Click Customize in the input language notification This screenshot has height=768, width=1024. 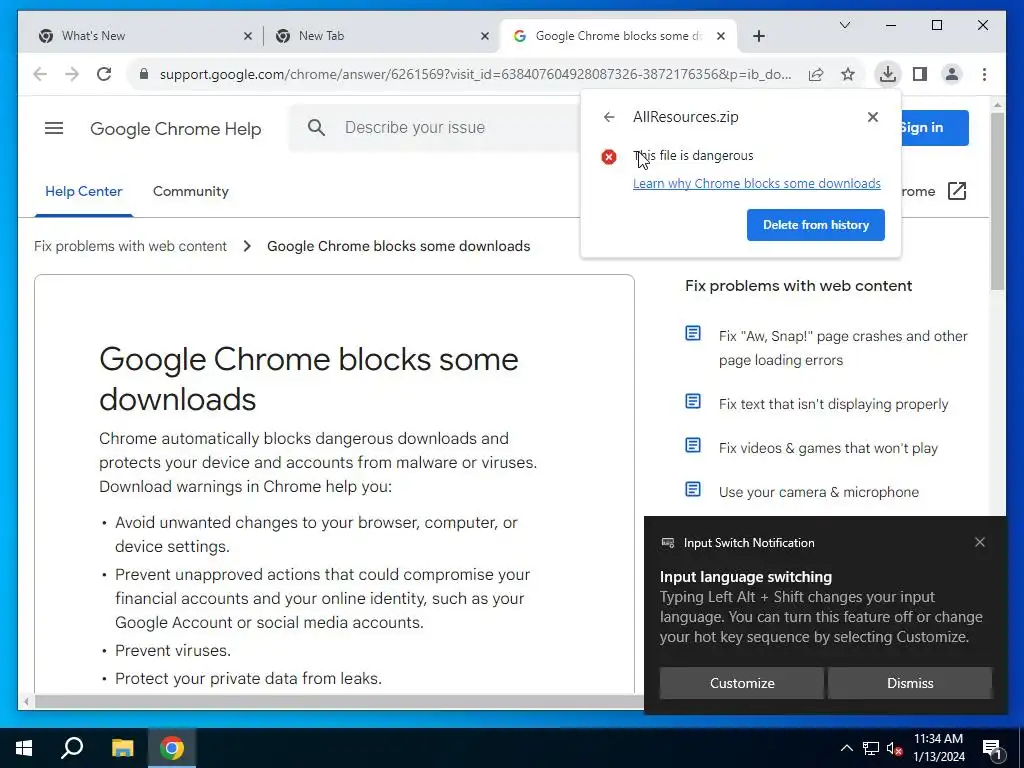coord(742,683)
